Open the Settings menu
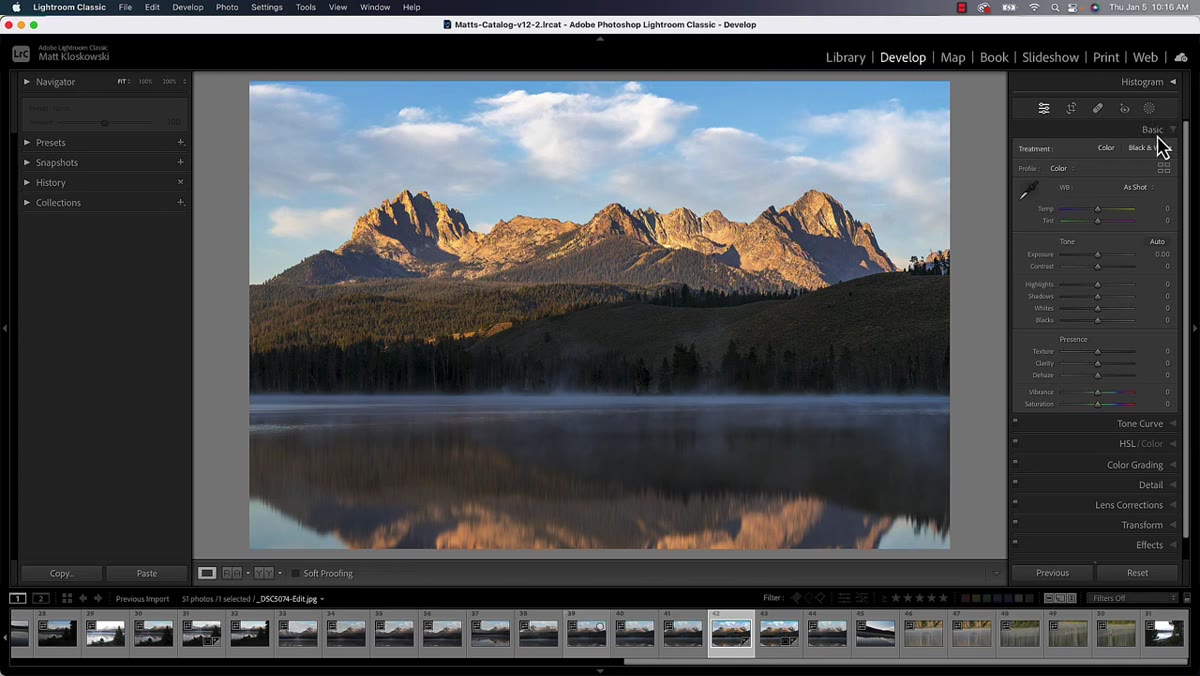The width and height of the screenshot is (1200, 676). (267, 7)
